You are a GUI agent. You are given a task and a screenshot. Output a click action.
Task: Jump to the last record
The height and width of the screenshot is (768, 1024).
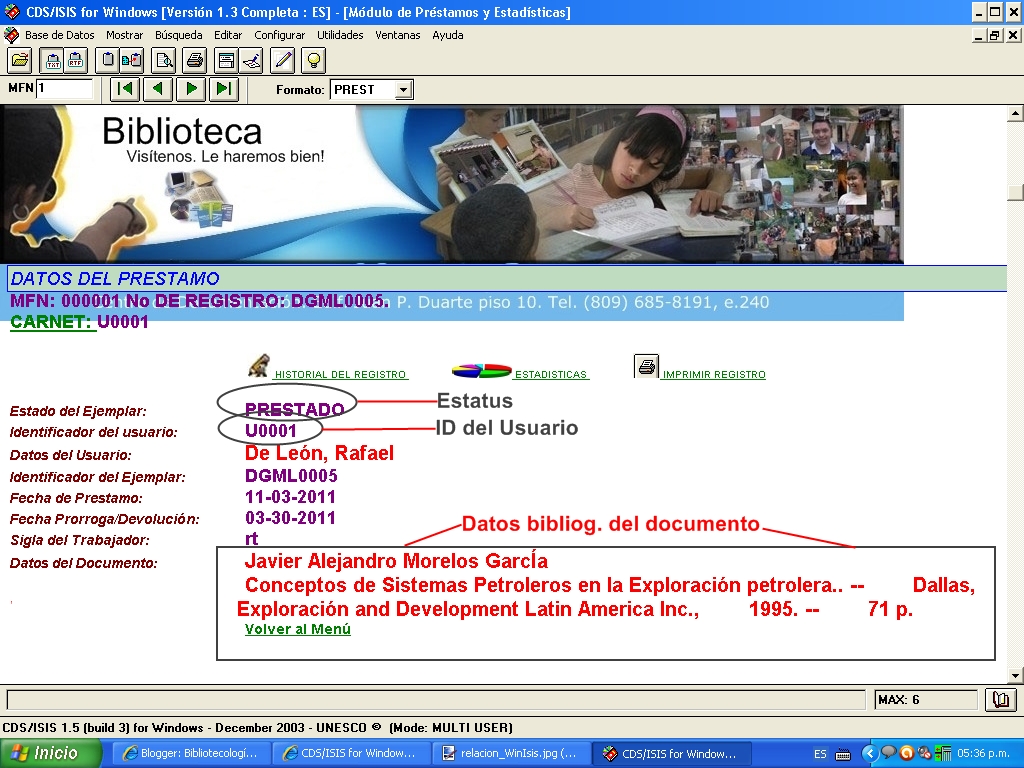[223, 89]
